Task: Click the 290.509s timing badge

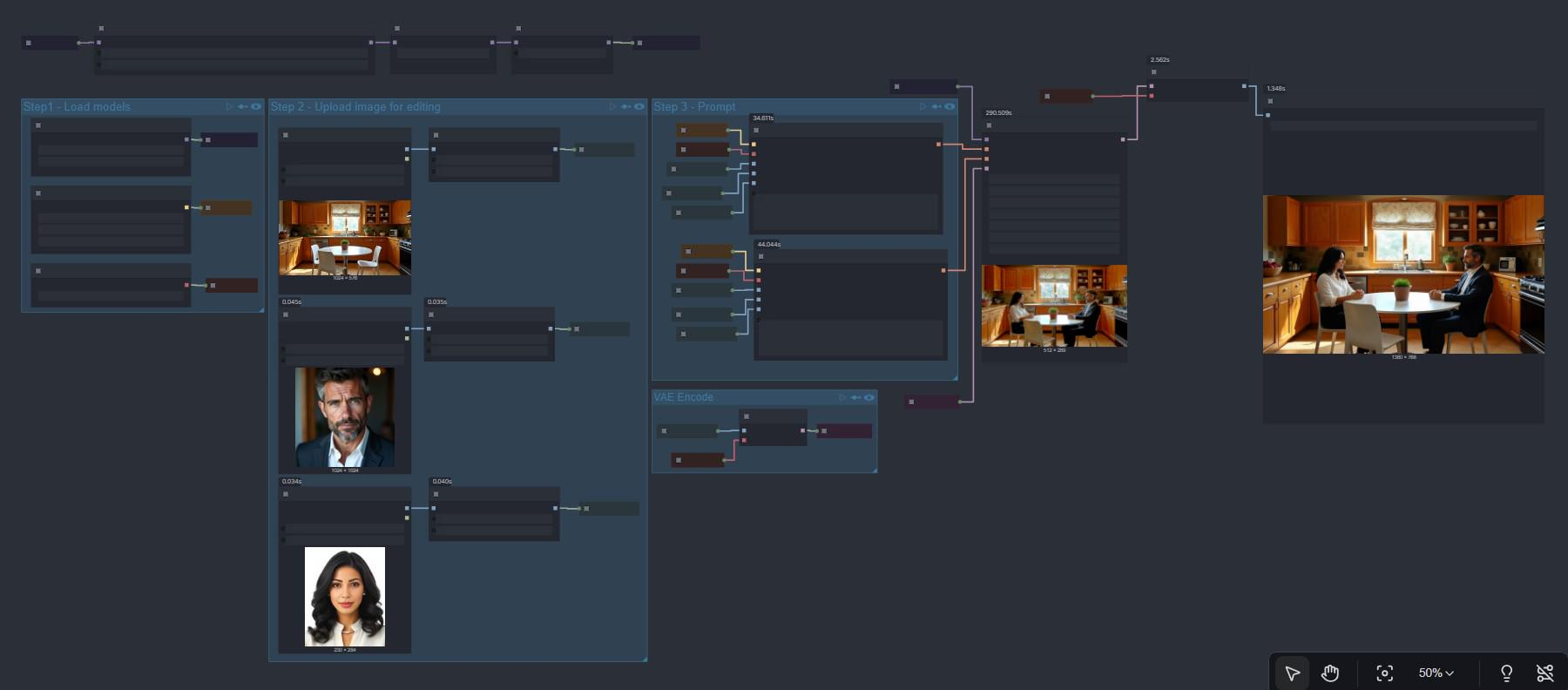Action: pos(998,112)
